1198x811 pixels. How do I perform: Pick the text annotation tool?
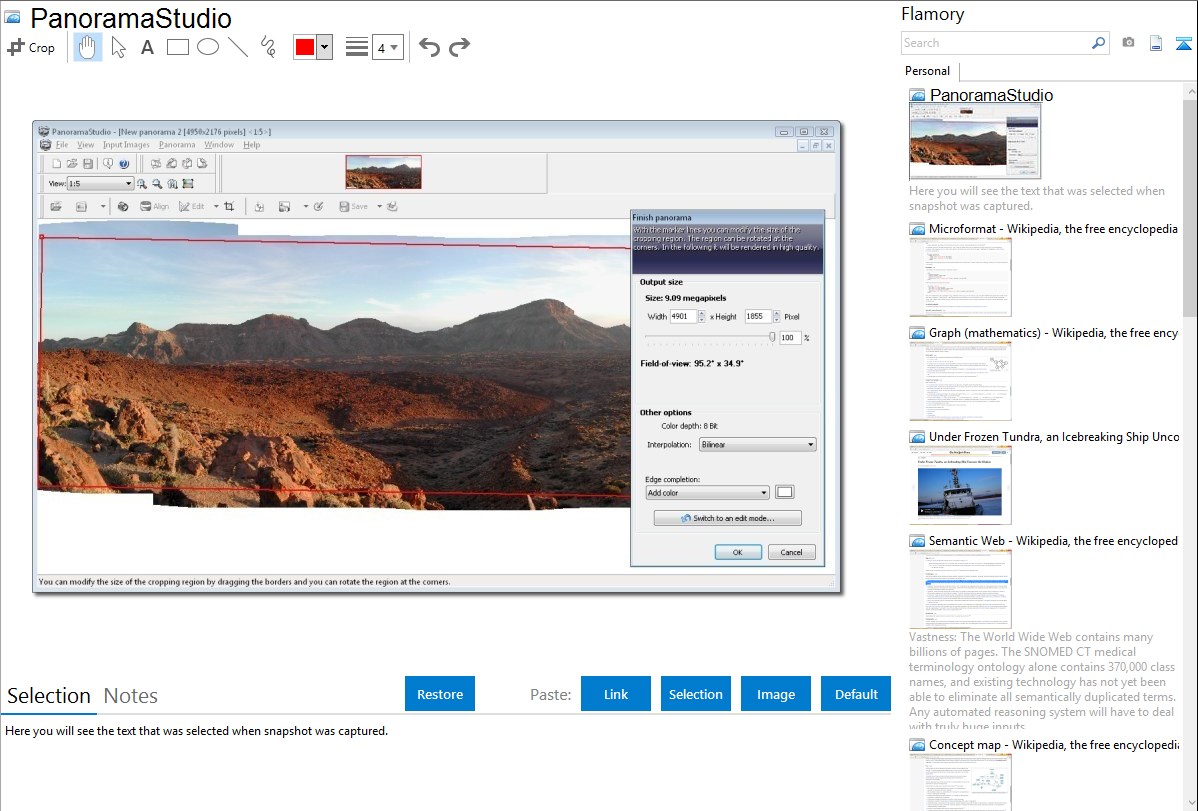(147, 47)
